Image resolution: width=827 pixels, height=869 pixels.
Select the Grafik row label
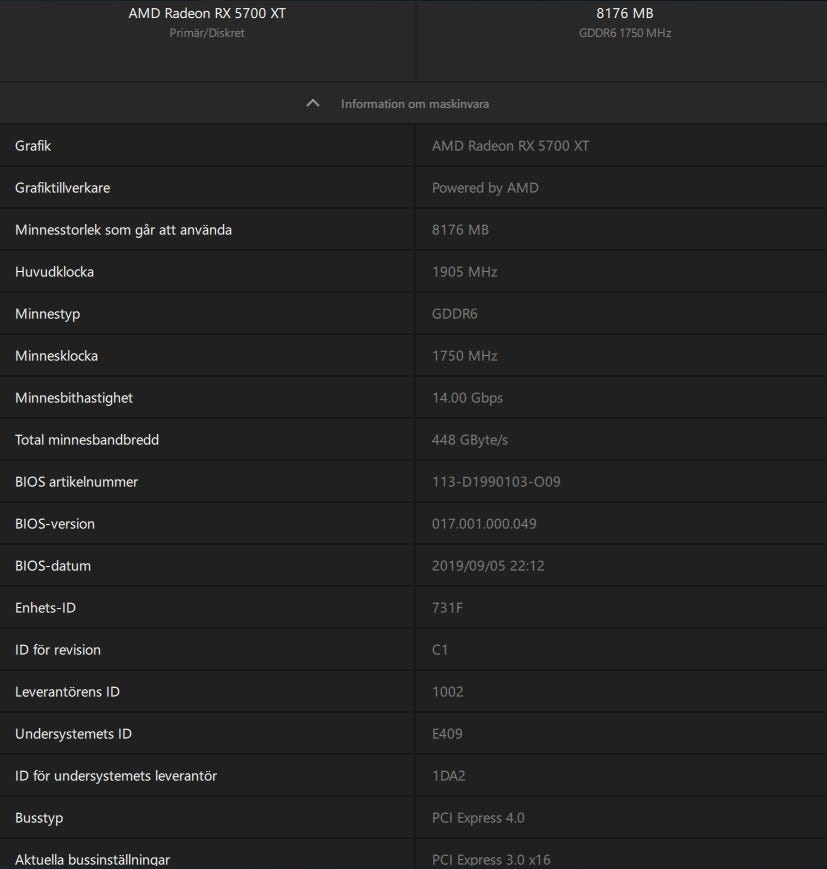point(33,146)
